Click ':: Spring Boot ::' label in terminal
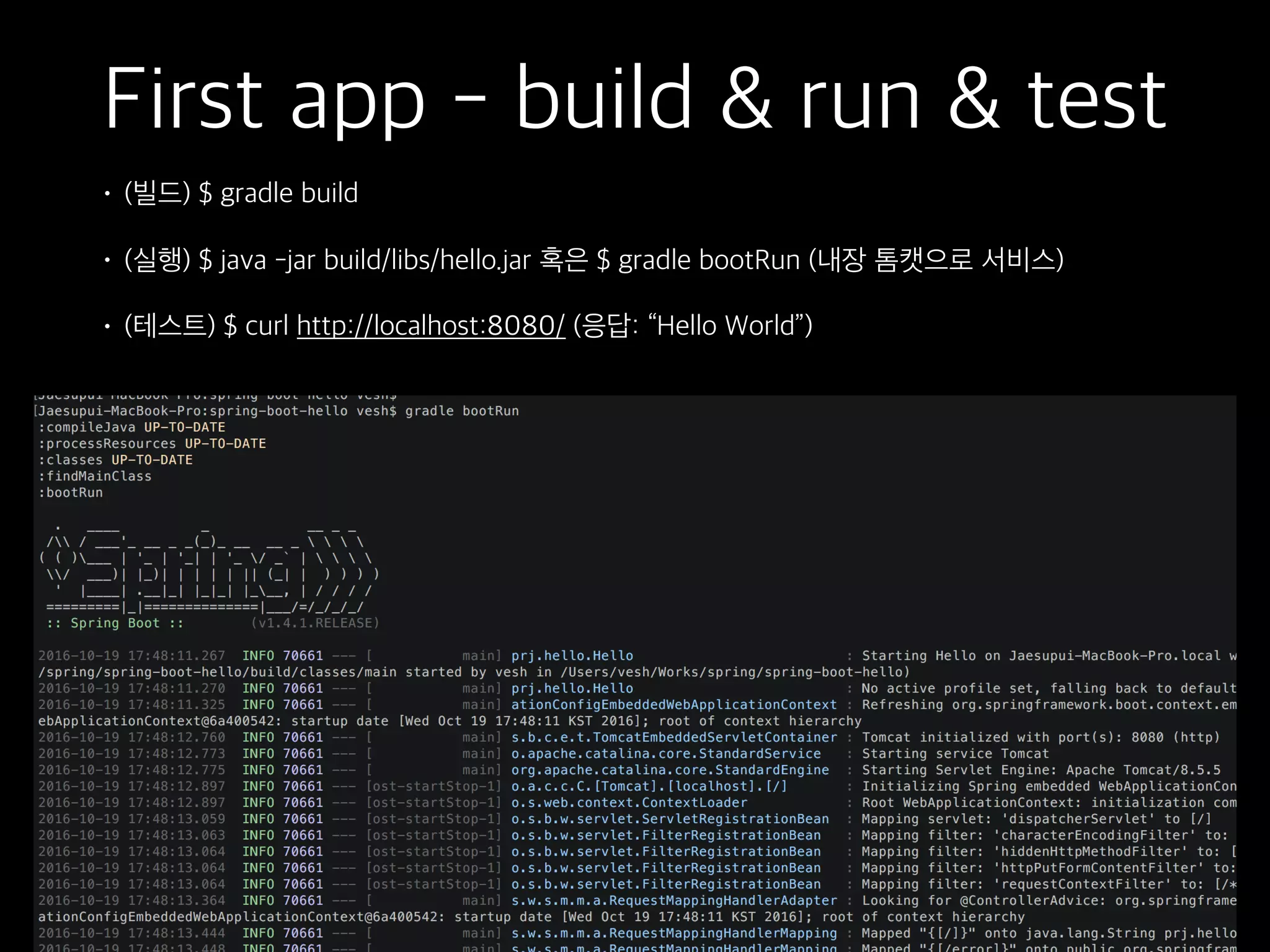This screenshot has height=952, width=1270. pyautogui.click(x=115, y=623)
